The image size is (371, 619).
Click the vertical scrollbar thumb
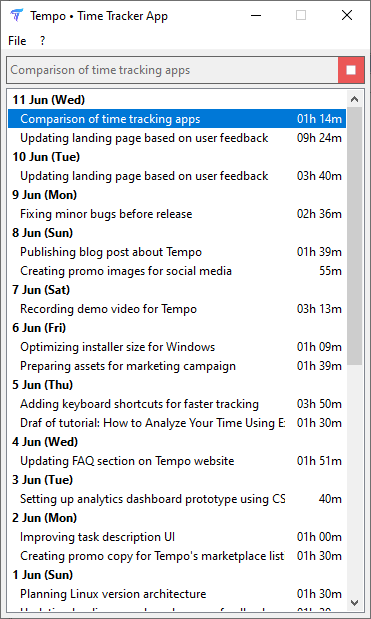tap(354, 236)
